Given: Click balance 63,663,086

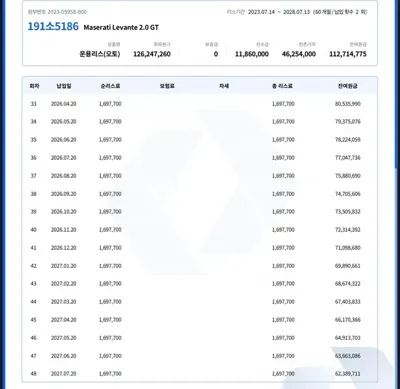Looking at the screenshot, I should click(x=348, y=356).
